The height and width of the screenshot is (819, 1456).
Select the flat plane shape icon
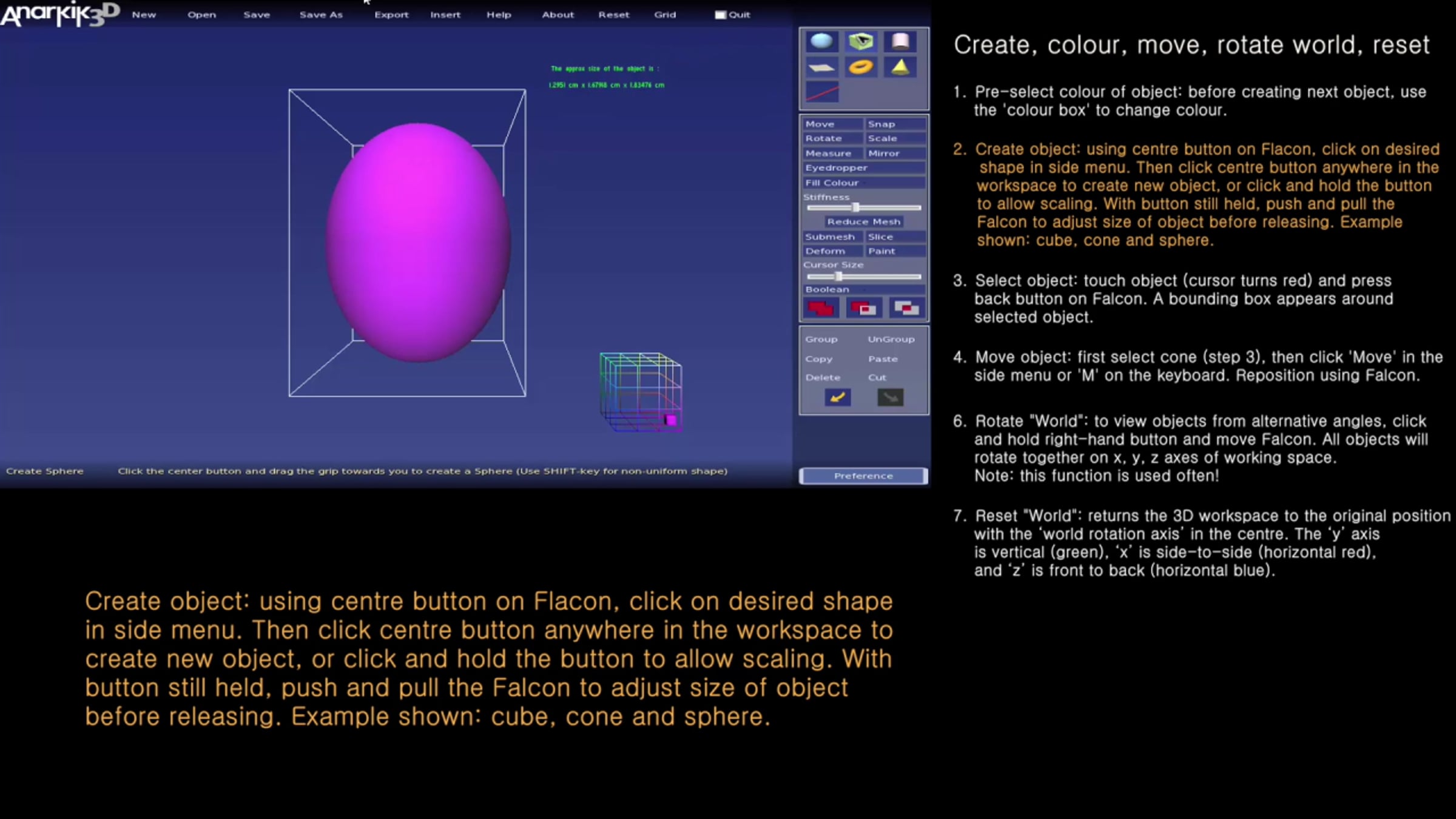pos(821,67)
